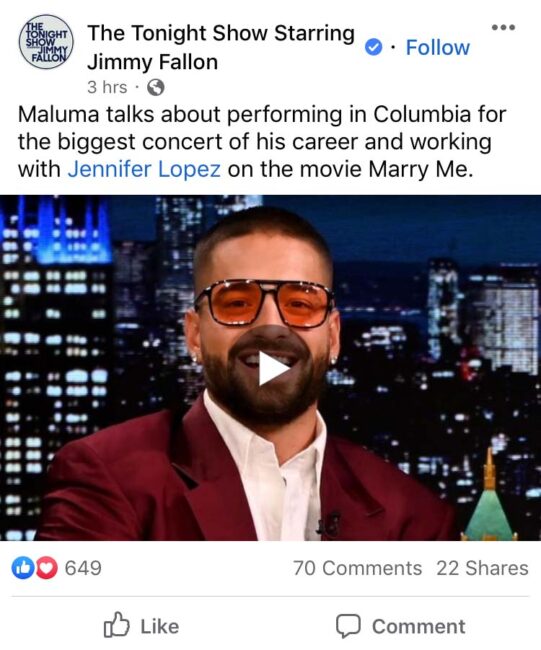This screenshot has height=650, width=541.
Task: View the 70 Comments list
Action: pos(357,568)
